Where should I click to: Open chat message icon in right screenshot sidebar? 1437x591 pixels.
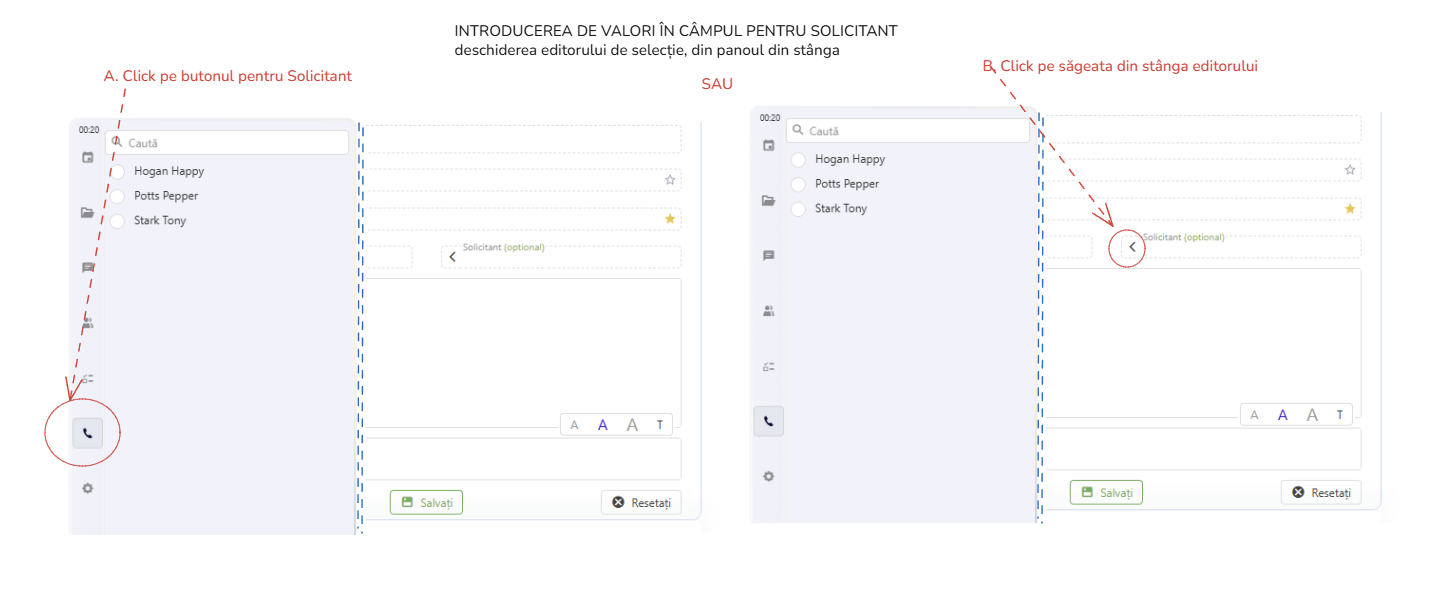[768, 256]
